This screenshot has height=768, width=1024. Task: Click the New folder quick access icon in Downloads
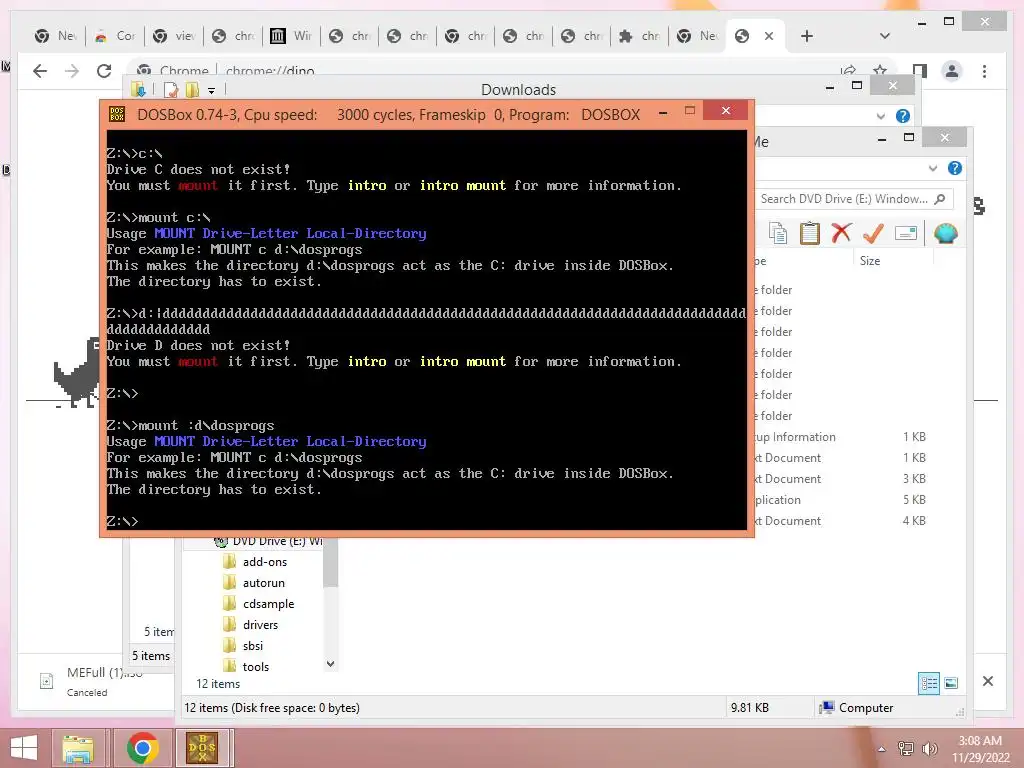click(192, 89)
